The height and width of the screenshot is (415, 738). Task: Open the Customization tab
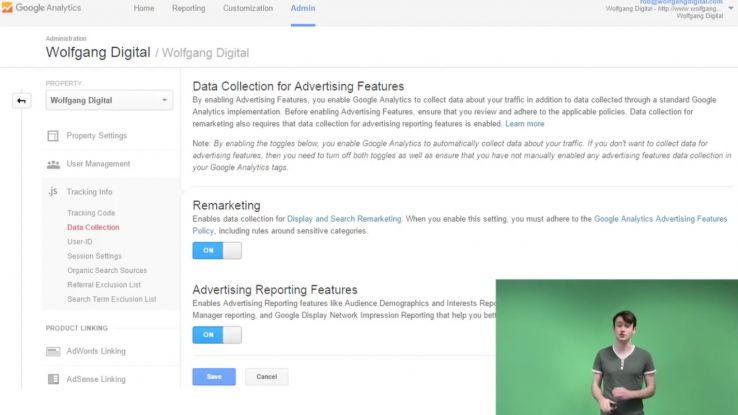point(248,9)
